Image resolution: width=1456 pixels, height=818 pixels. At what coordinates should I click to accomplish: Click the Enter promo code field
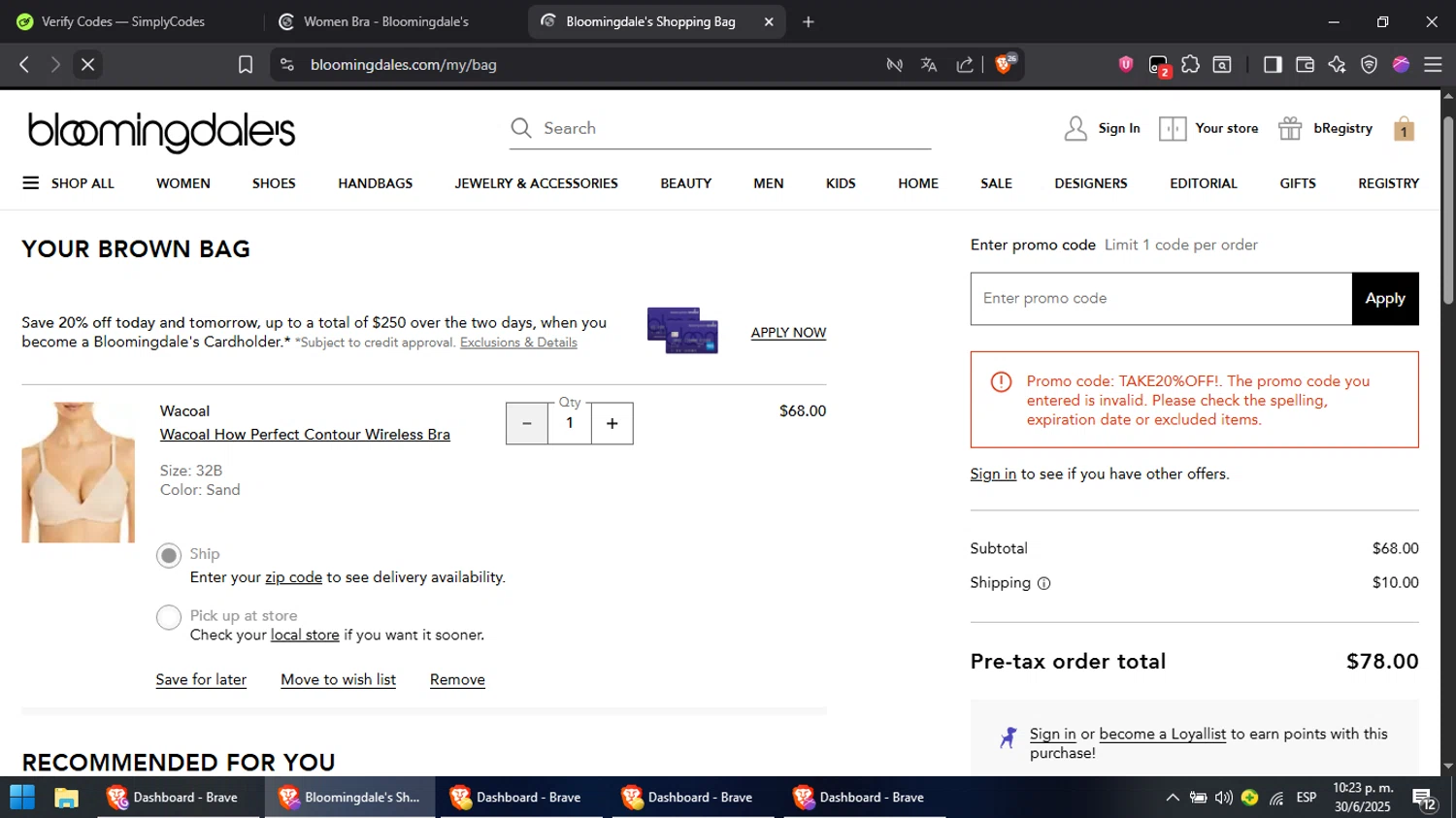click(x=1161, y=299)
